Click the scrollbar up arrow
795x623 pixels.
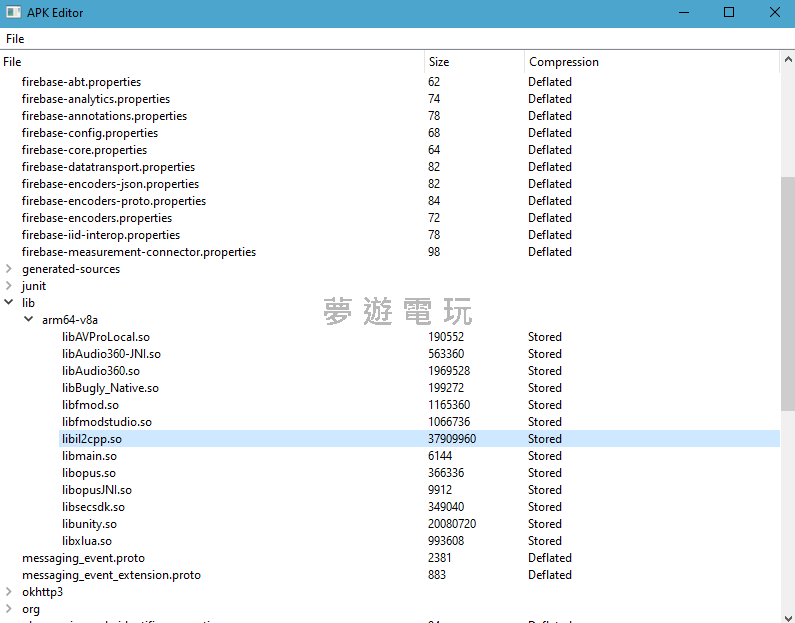[x=787, y=61]
